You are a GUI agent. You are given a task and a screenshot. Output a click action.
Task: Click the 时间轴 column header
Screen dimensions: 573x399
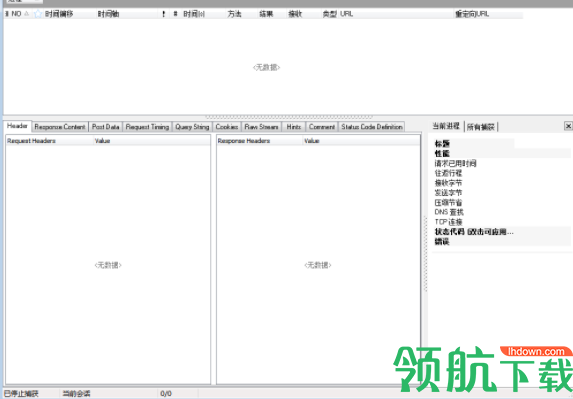(108, 14)
